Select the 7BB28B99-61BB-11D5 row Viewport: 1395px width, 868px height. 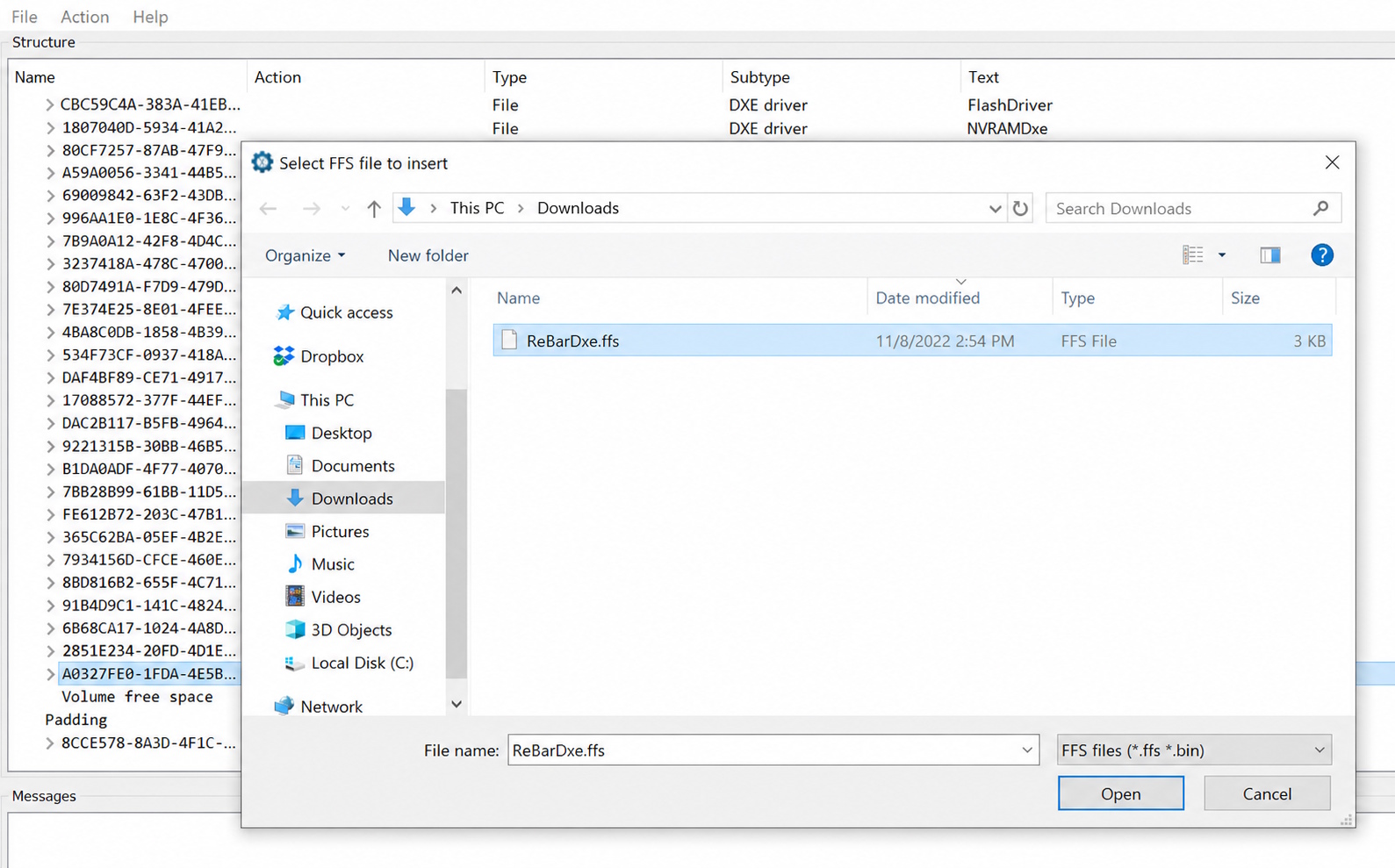click(x=149, y=491)
